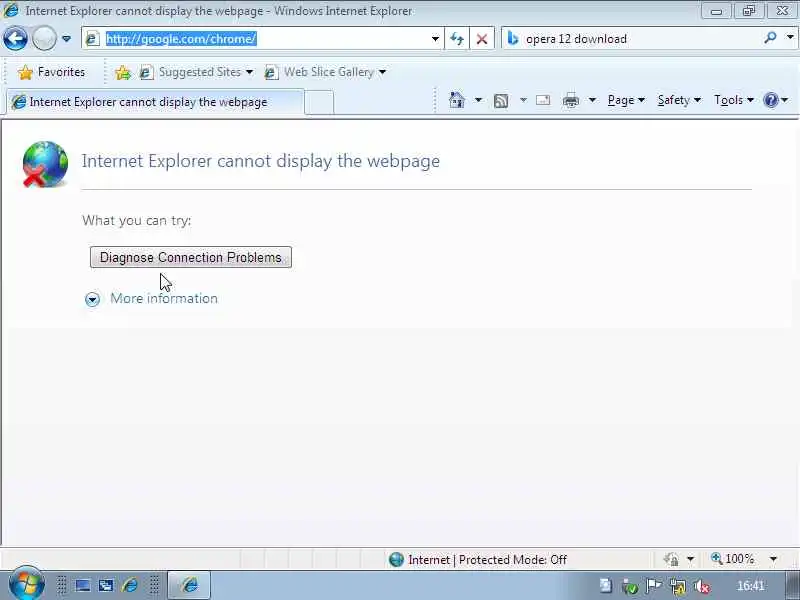This screenshot has height=600, width=800.
Task: Click the page icon inside the address bar
Action: click(x=92, y=39)
